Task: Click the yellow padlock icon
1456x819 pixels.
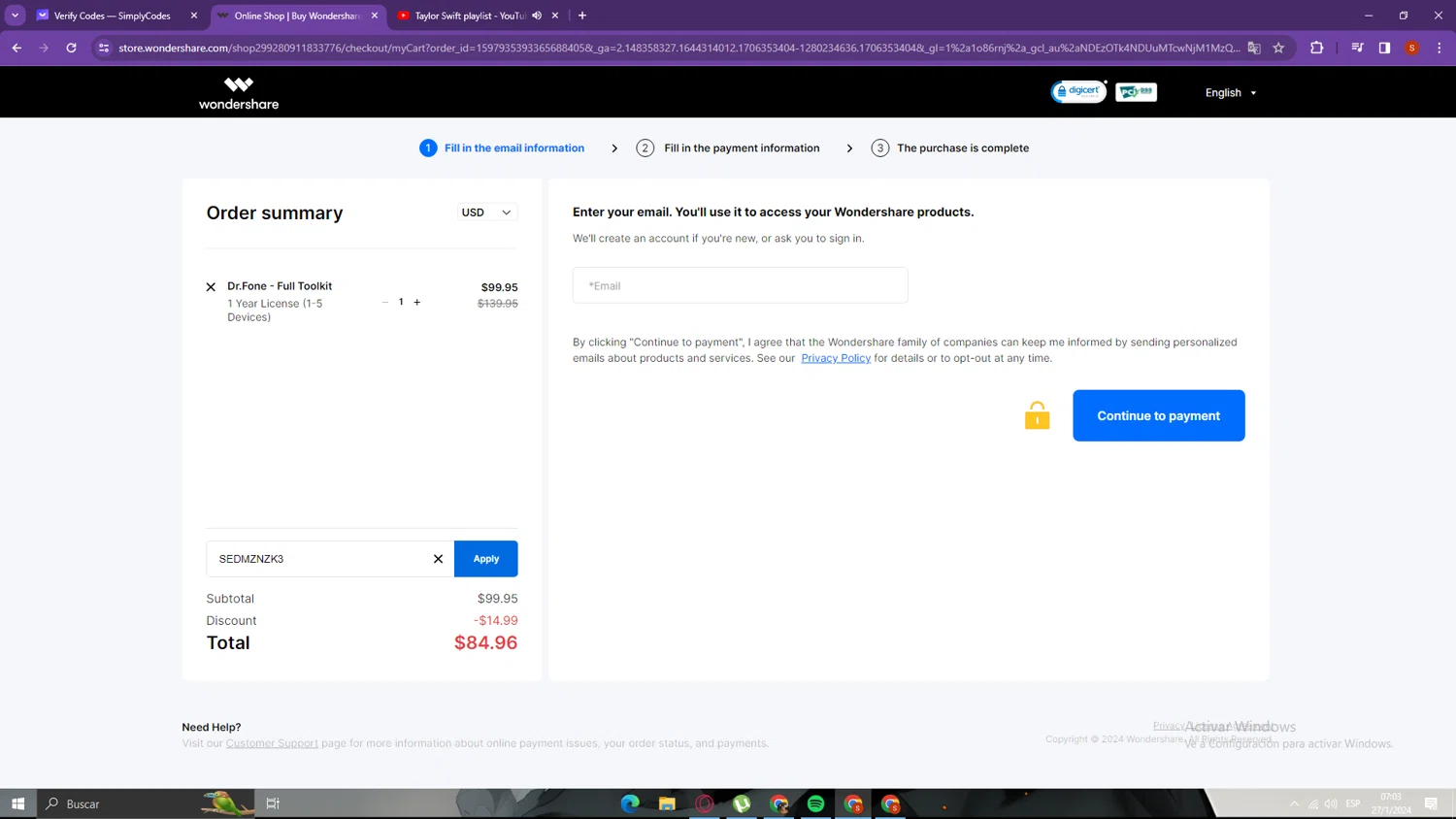Action: coord(1037,415)
